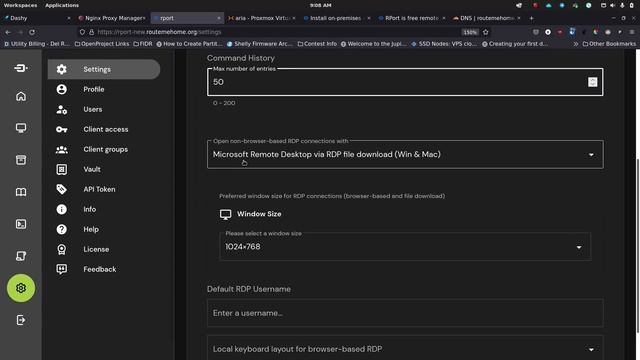
Task: Adjust entries using the number spinner
Action: click(593, 82)
